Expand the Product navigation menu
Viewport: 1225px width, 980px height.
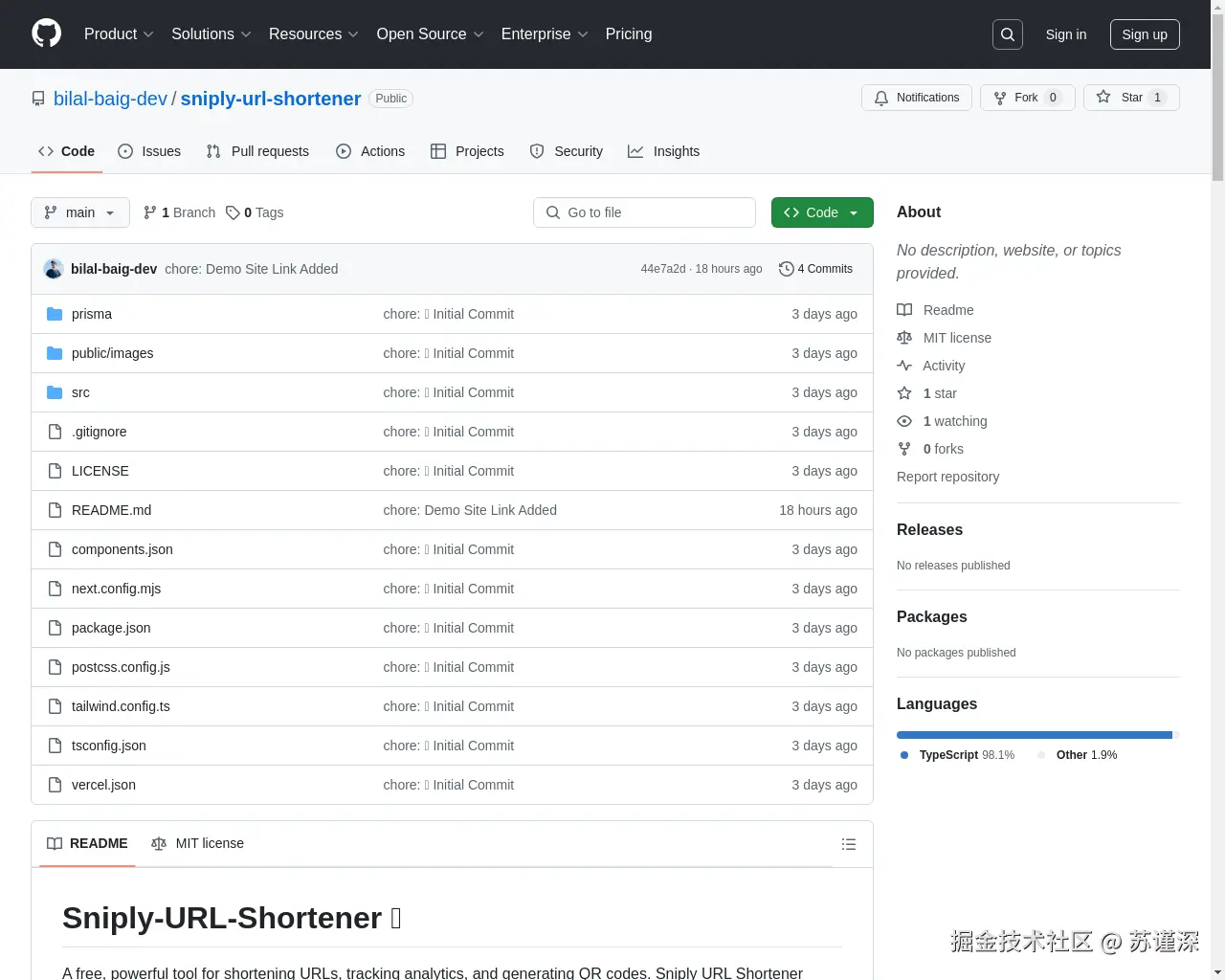[x=118, y=33]
